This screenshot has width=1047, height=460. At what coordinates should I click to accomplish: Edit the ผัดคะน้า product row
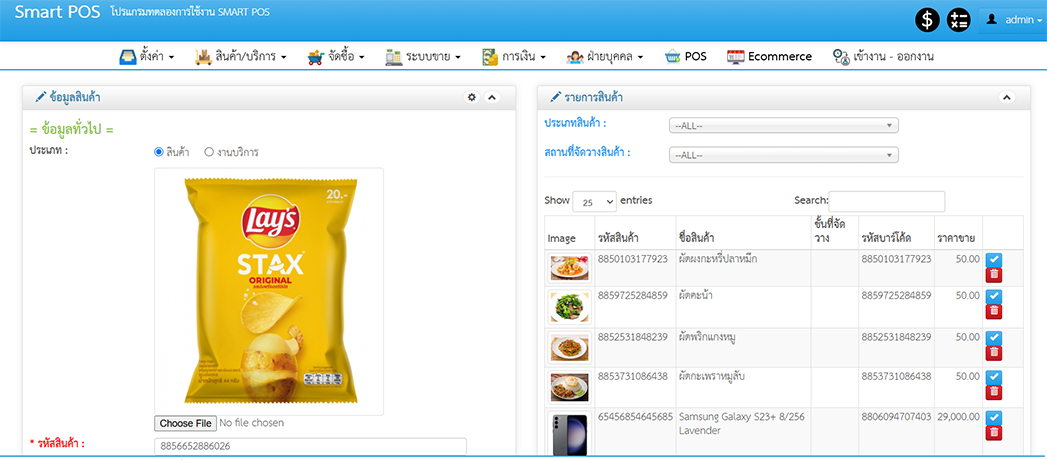tap(994, 296)
